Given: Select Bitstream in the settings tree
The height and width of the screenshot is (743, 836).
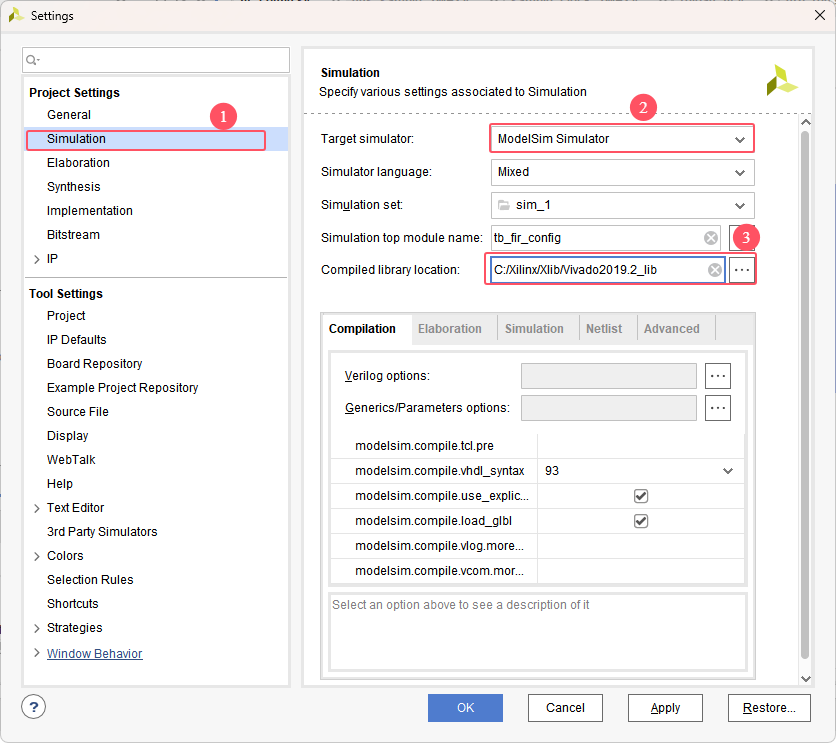Looking at the screenshot, I should 73,235.
